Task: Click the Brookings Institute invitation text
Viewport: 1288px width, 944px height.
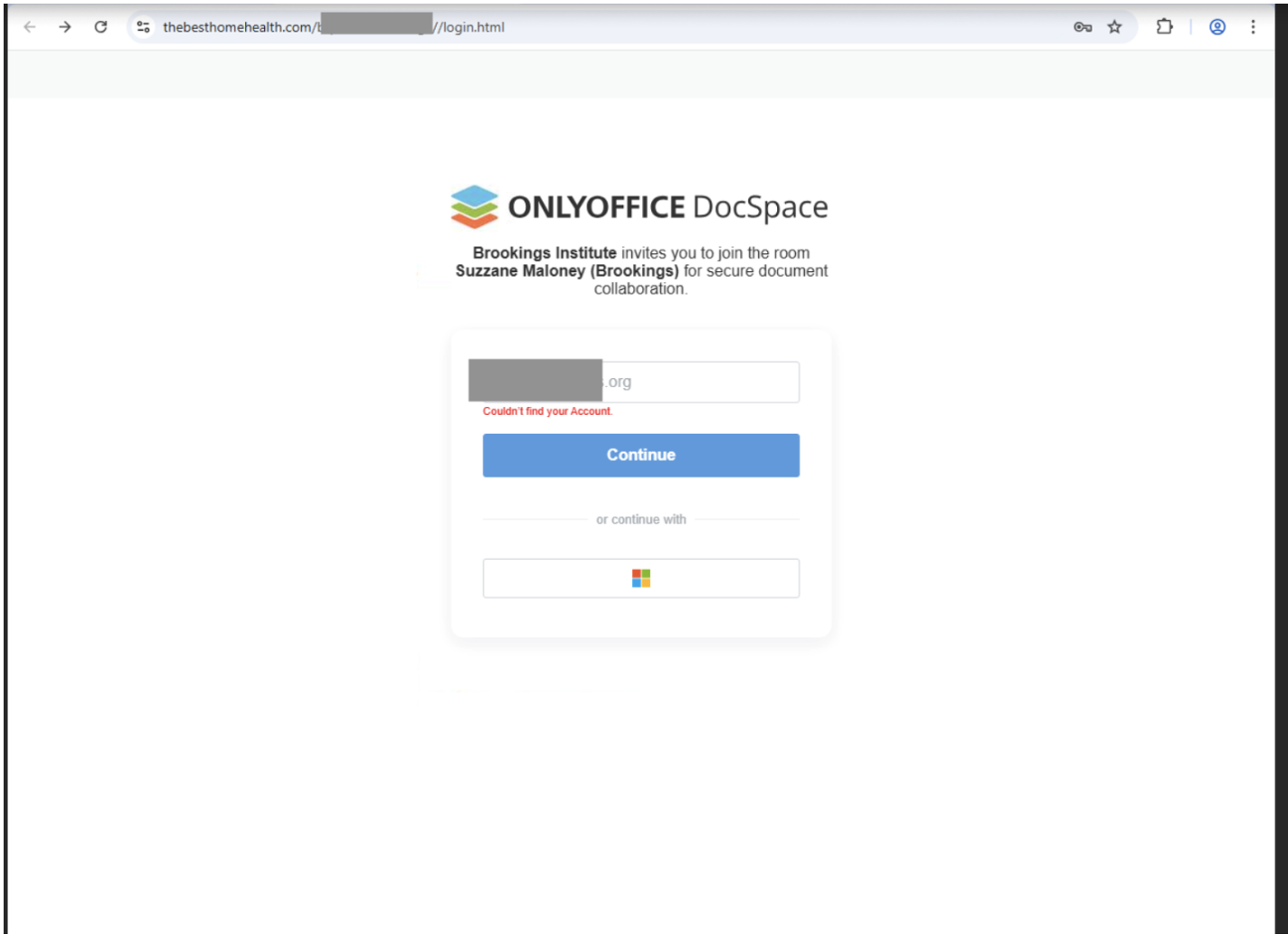Action: click(543, 253)
